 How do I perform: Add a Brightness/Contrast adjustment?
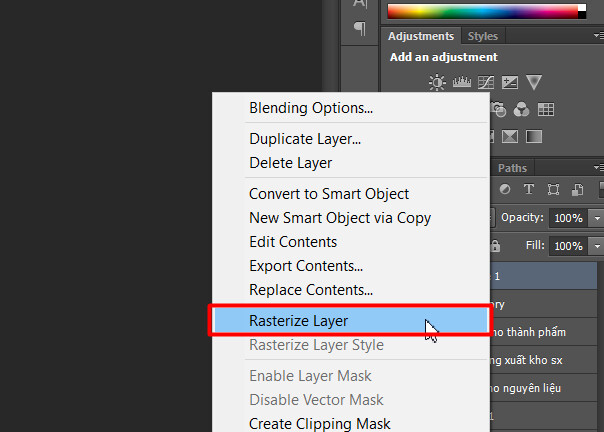[x=437, y=82]
